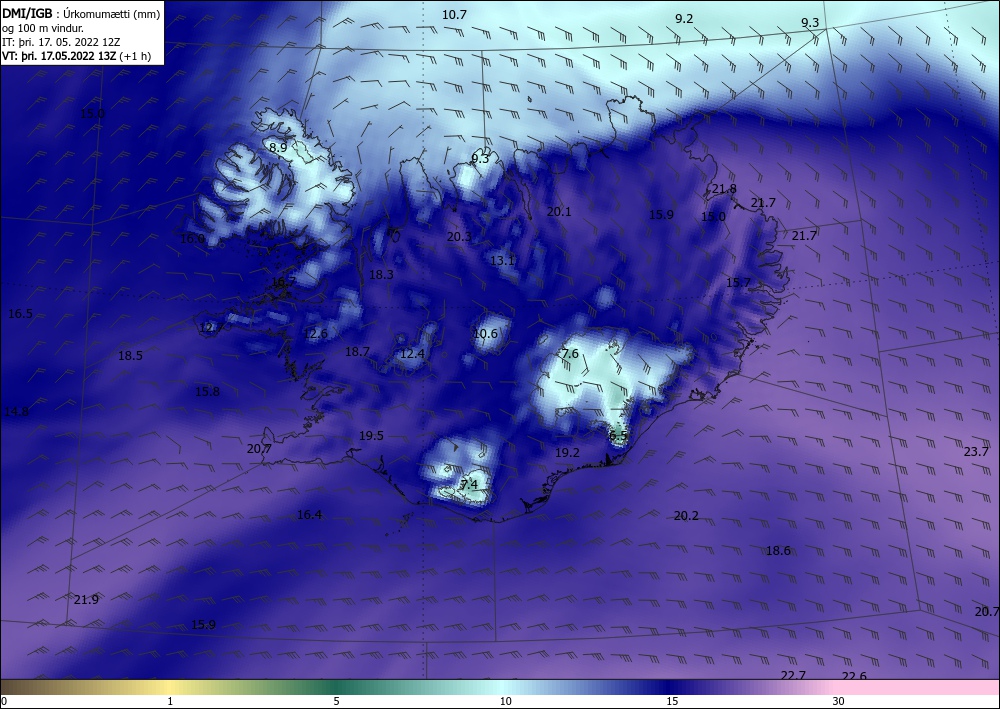The image size is (1000, 709).
Task: Select the 'VT: þri. 17.05.2022 13Z (+1 h)' line
Action: (77, 55)
